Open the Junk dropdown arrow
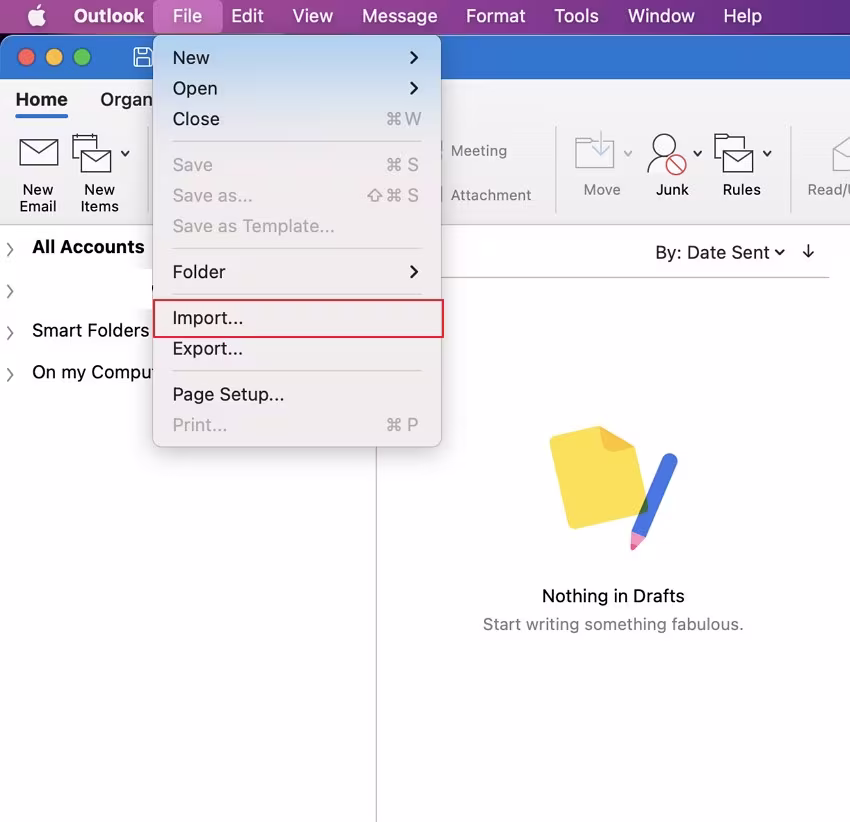The width and height of the screenshot is (850, 822). 698,153
